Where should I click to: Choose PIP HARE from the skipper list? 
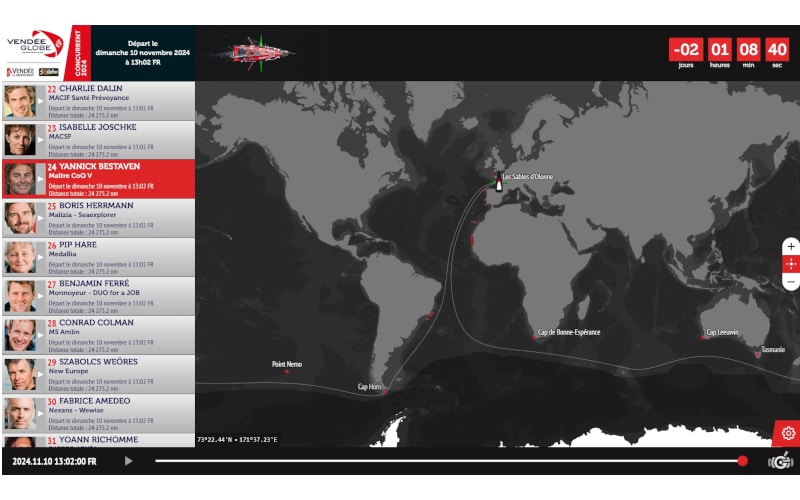tap(78, 244)
